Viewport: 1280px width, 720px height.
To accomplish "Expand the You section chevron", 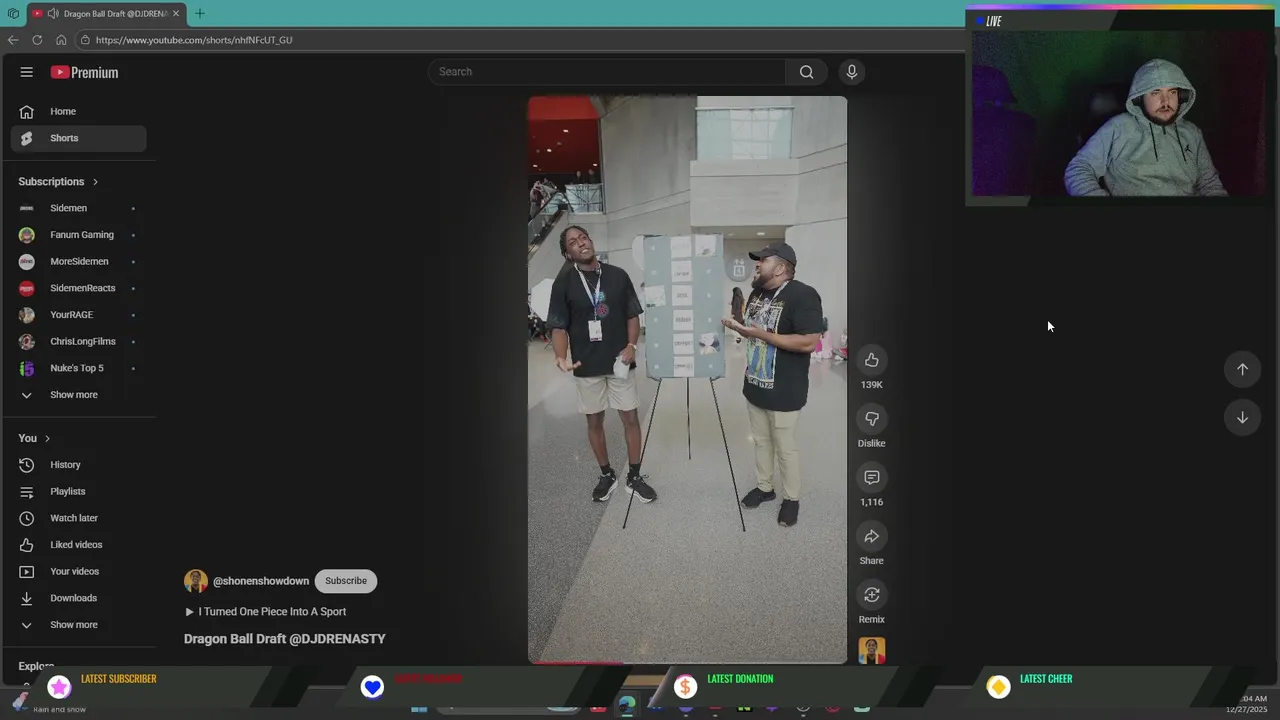I will pos(47,439).
